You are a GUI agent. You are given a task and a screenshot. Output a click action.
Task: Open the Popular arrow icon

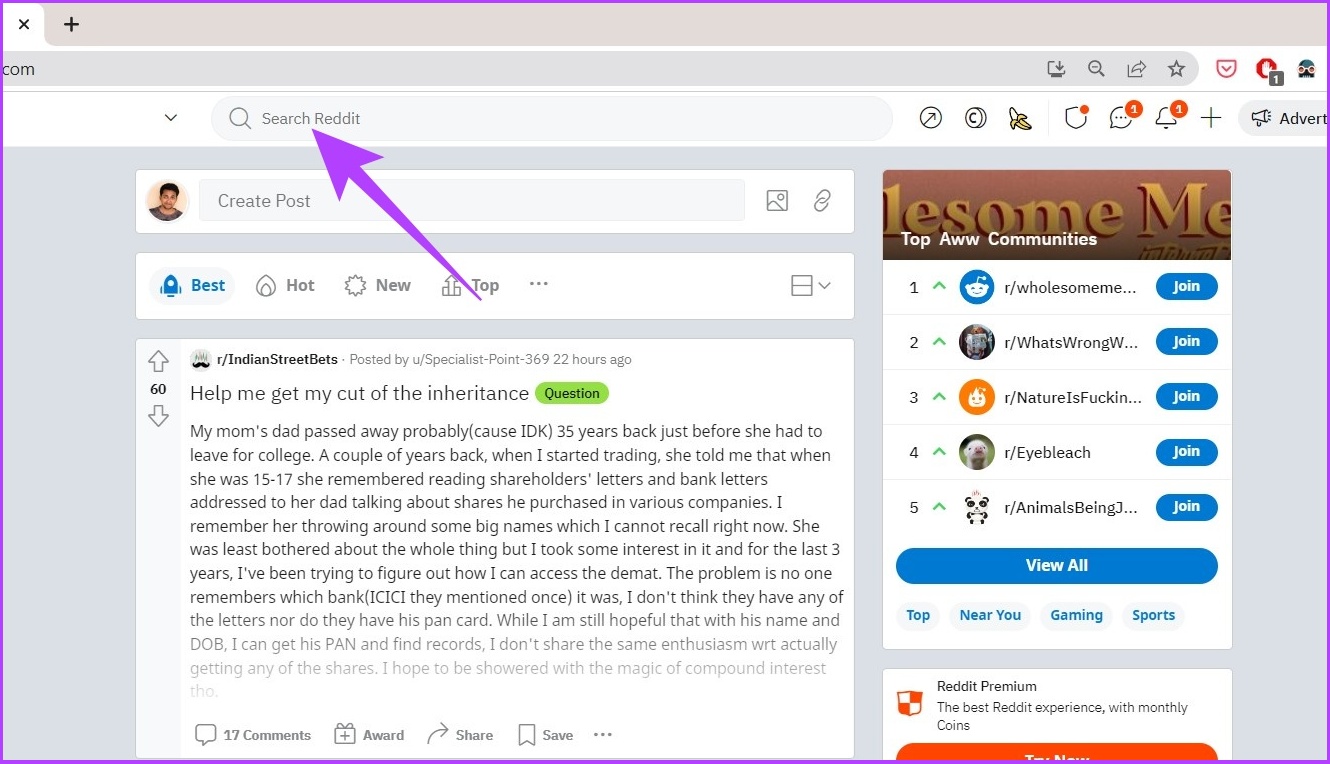click(930, 118)
